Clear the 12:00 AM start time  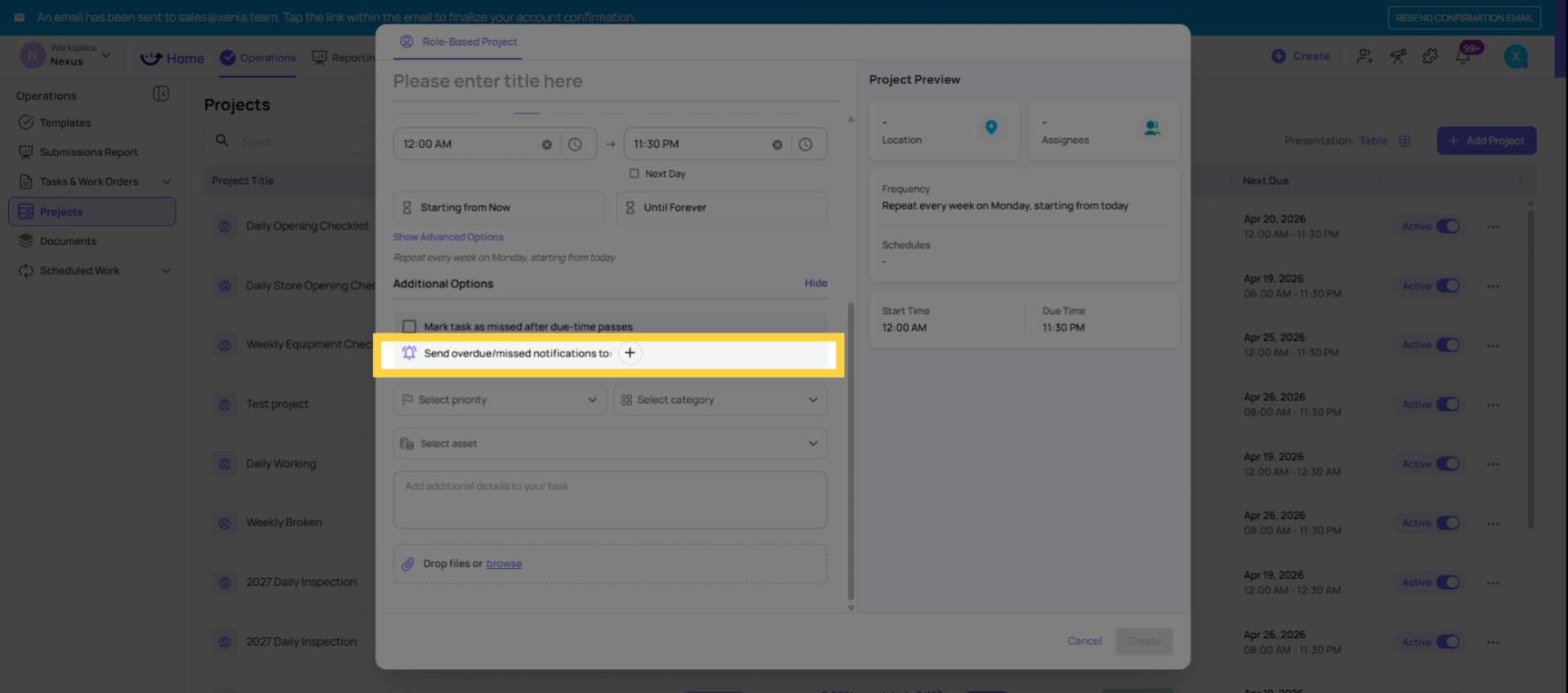[546, 145]
